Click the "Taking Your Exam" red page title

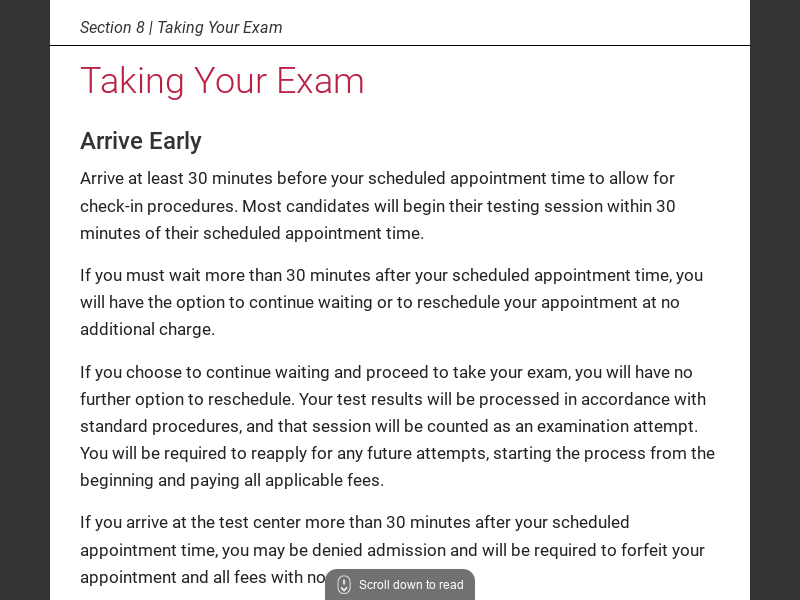[222, 81]
